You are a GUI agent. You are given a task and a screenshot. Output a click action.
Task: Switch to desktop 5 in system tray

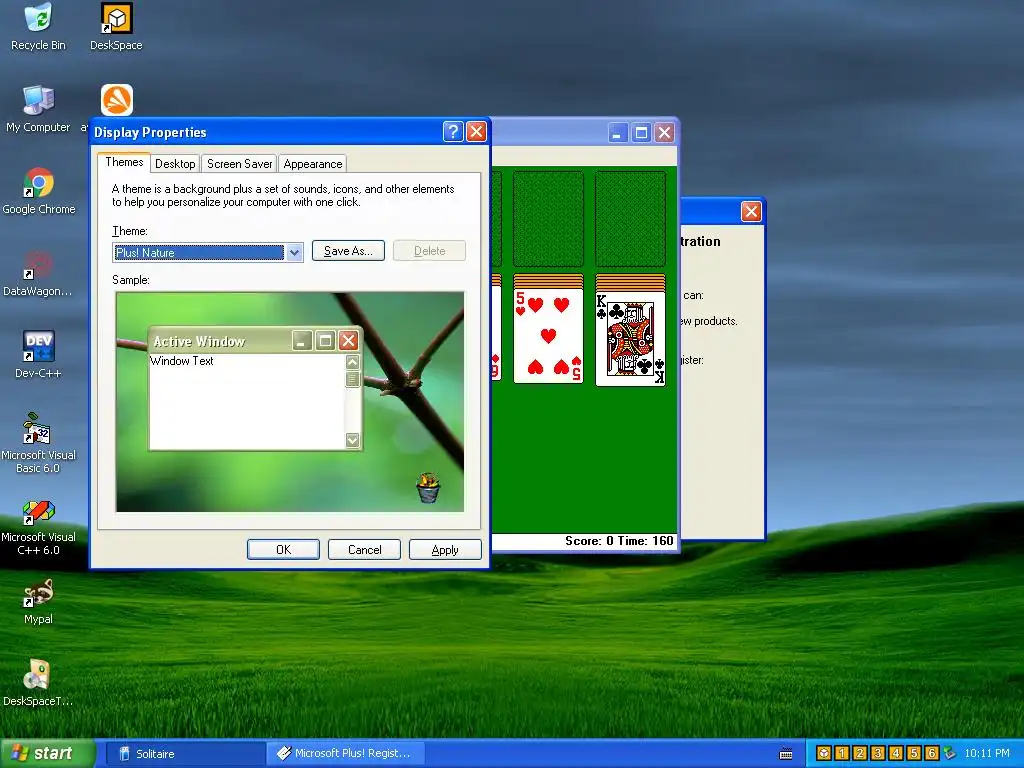[x=914, y=754]
